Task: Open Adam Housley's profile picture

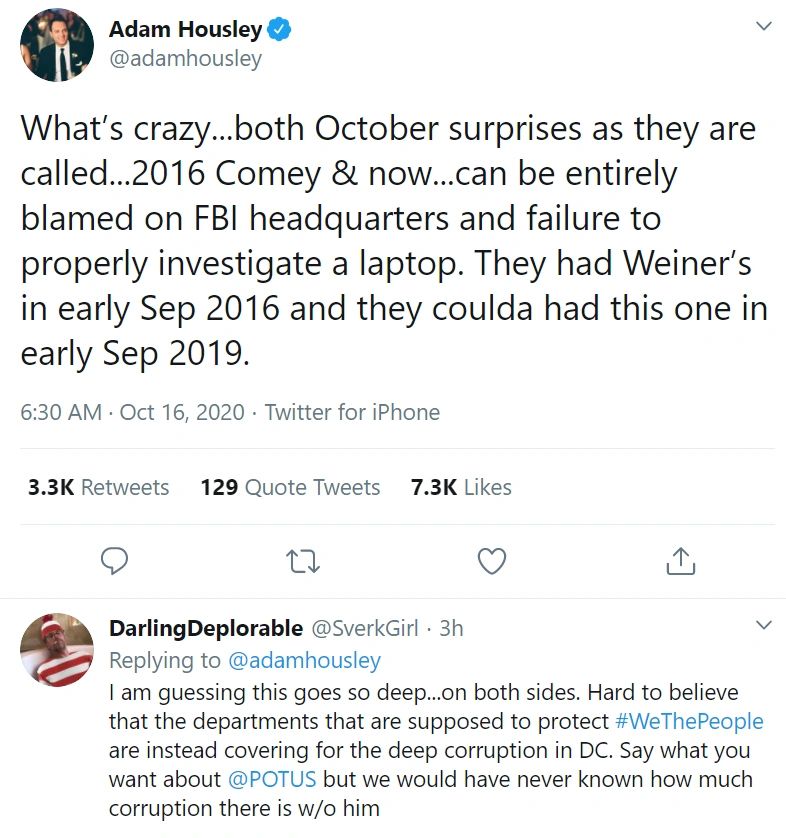Action: pyautogui.click(x=57, y=45)
